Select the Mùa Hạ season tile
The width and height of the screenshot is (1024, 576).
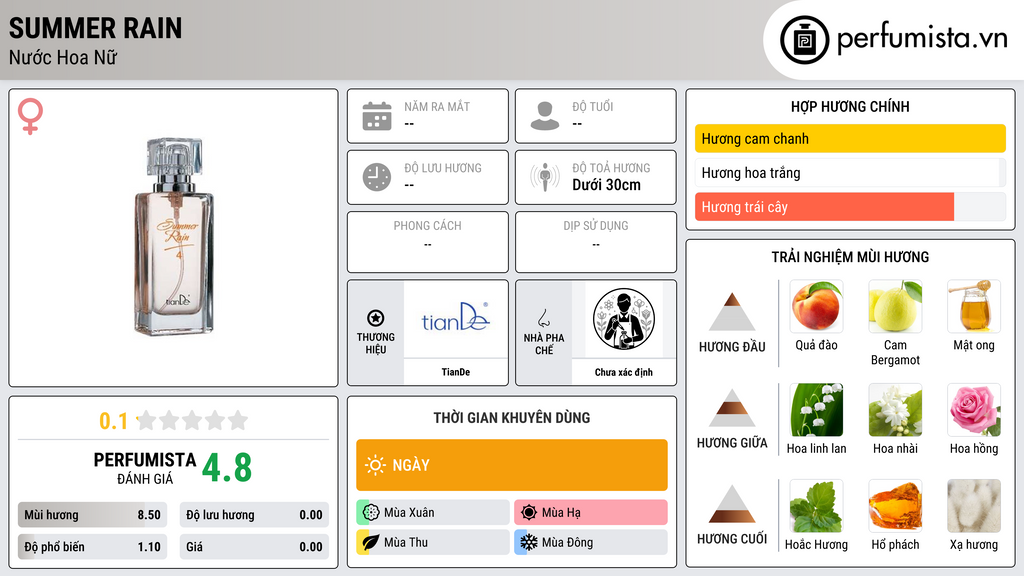pos(590,512)
